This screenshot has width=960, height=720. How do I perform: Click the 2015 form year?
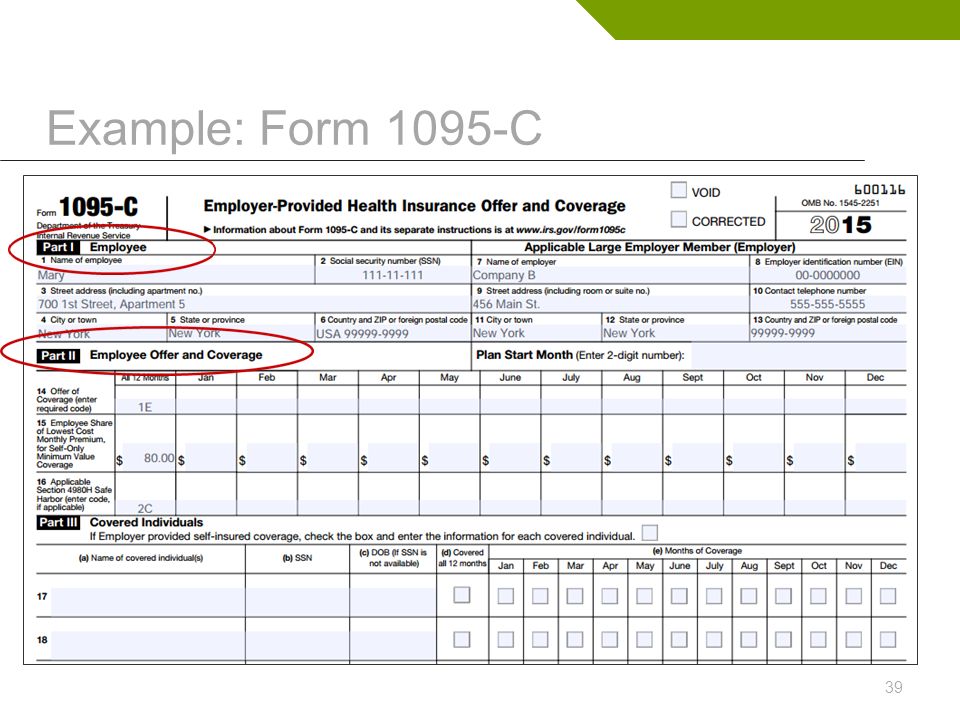[840, 225]
